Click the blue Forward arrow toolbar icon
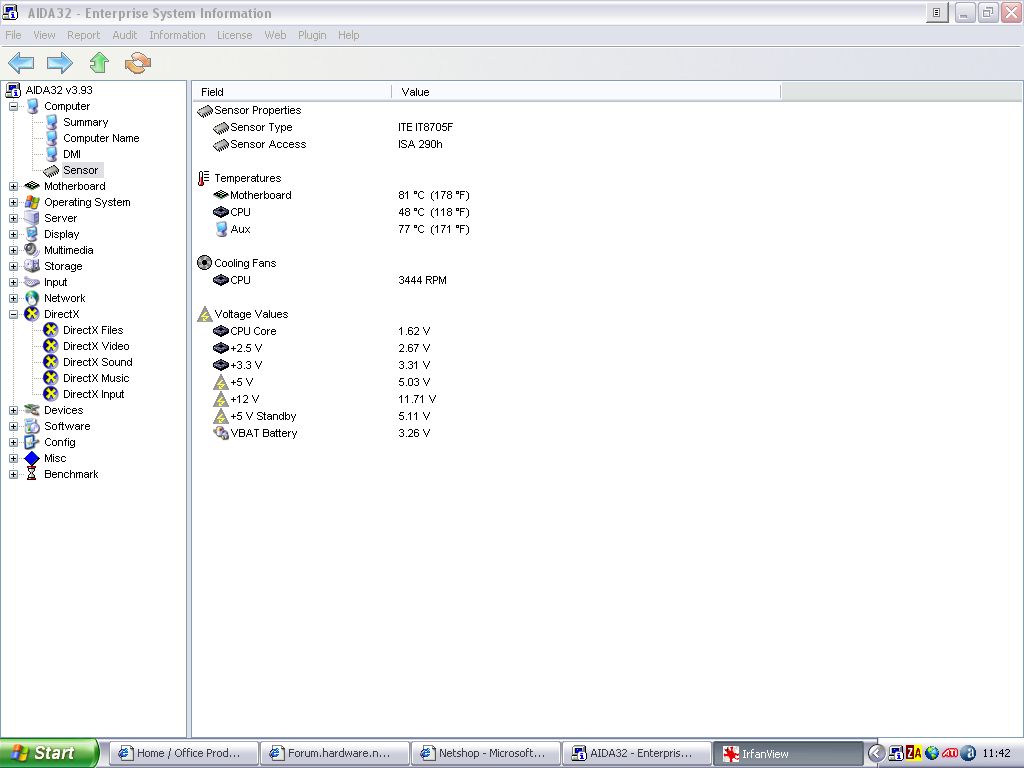Image resolution: width=1024 pixels, height=768 pixels. [59, 63]
